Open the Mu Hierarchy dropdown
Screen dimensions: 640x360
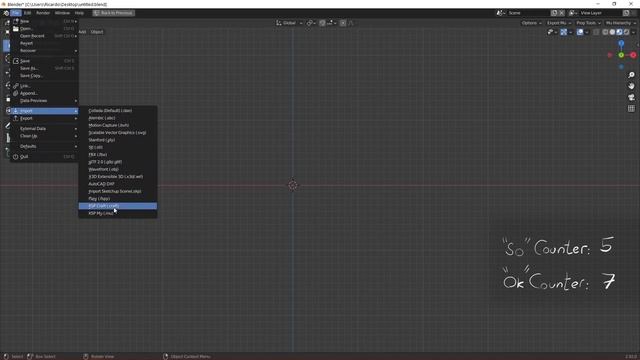620,23
